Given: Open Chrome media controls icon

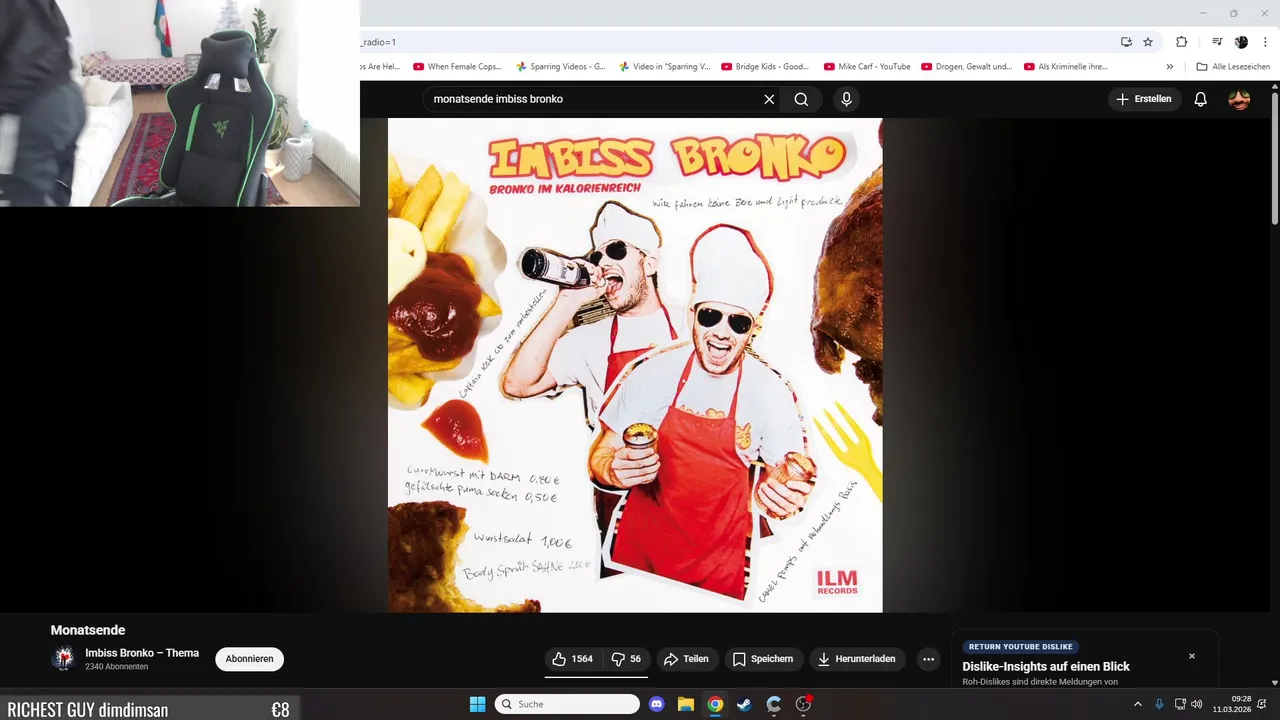Looking at the screenshot, I should (1217, 42).
